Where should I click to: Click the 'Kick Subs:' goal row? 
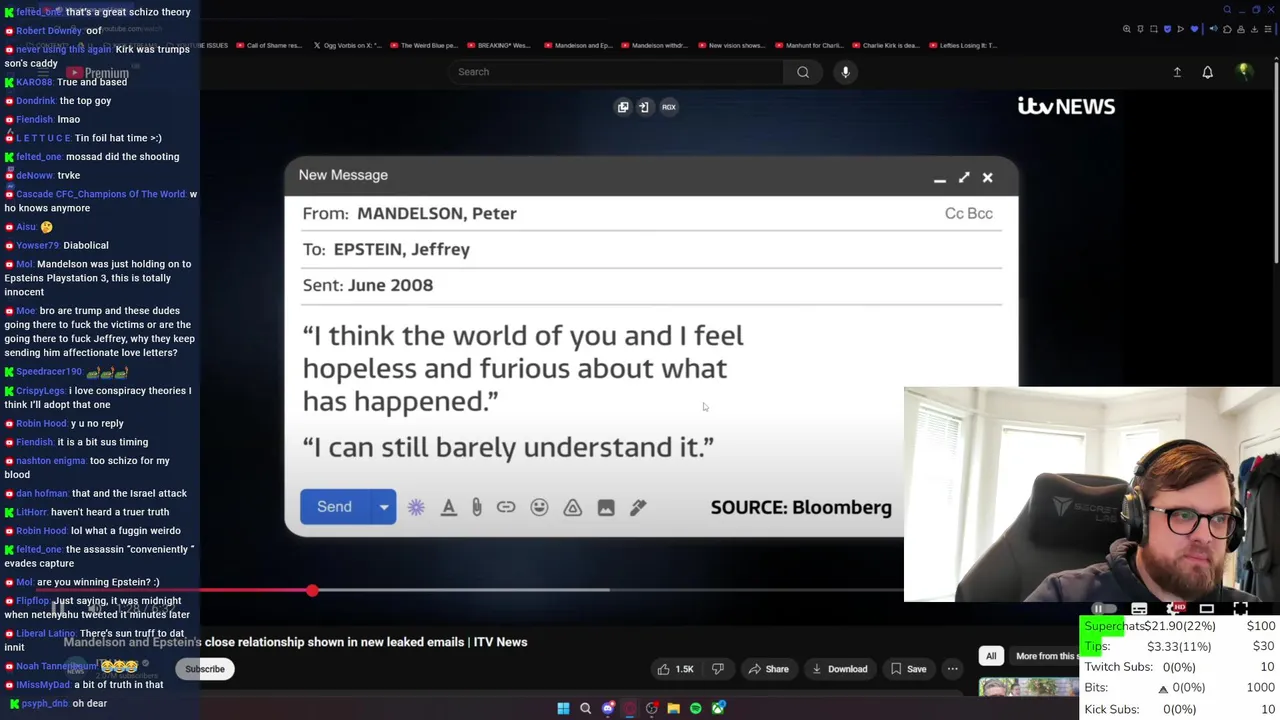click(x=1179, y=709)
